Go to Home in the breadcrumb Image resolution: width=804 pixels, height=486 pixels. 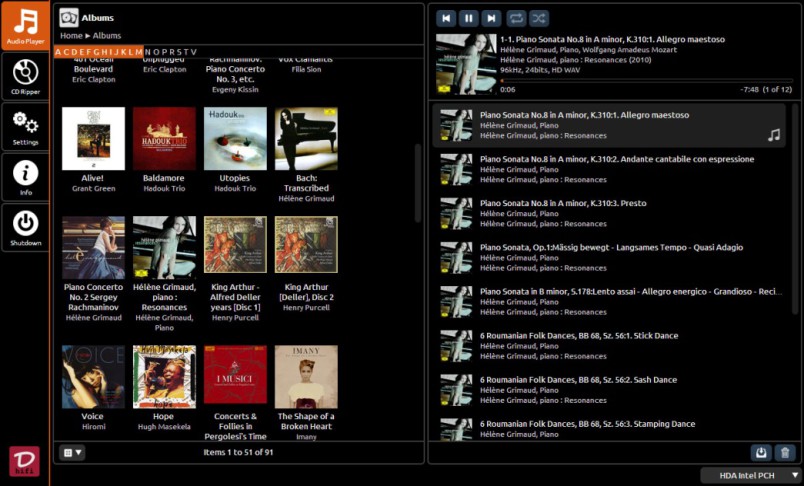click(70, 36)
